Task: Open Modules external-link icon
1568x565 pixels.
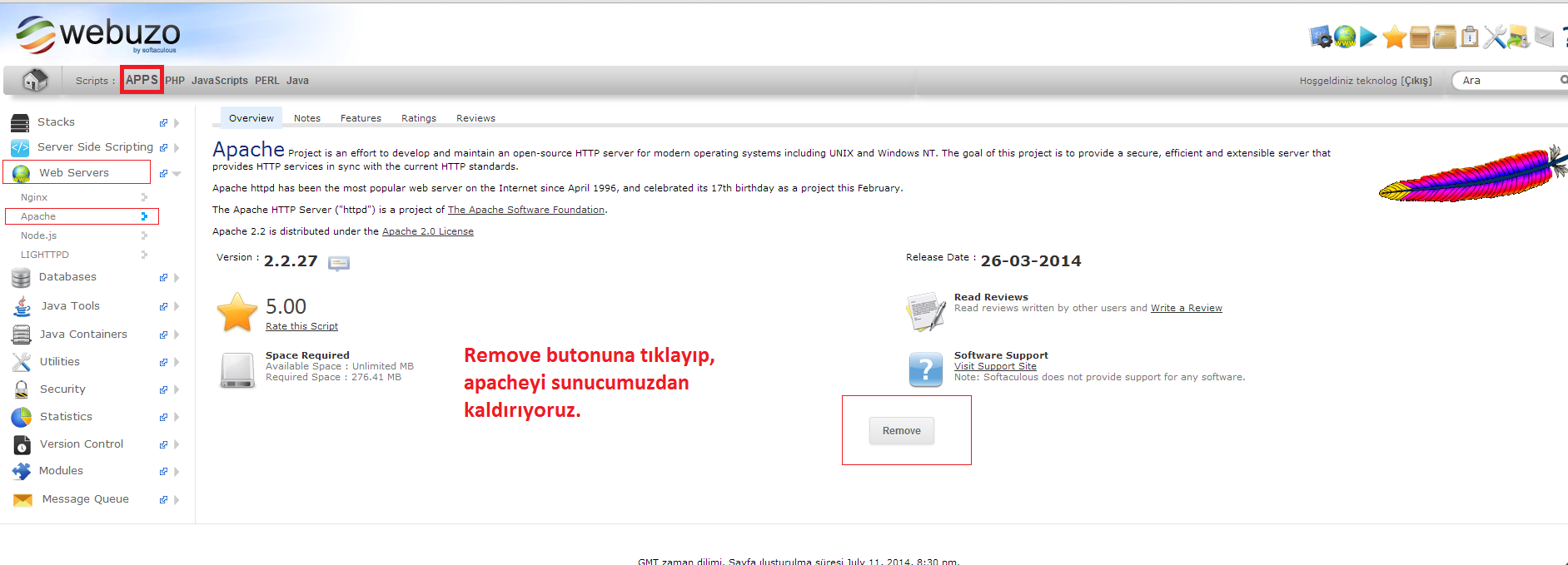Action: point(163,472)
